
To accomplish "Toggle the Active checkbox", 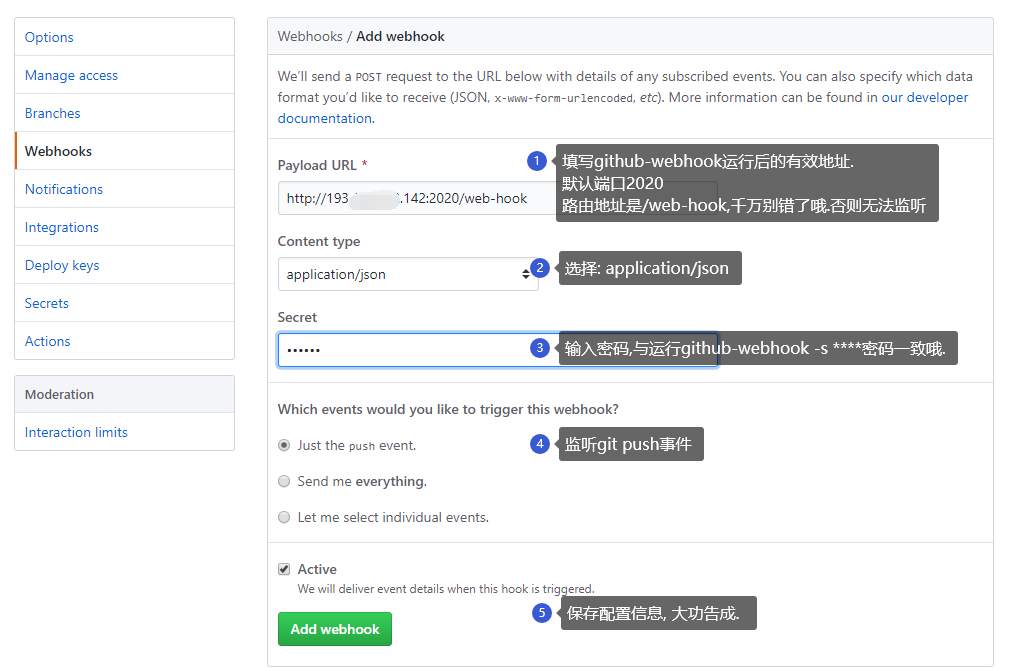I will pos(283,568).
